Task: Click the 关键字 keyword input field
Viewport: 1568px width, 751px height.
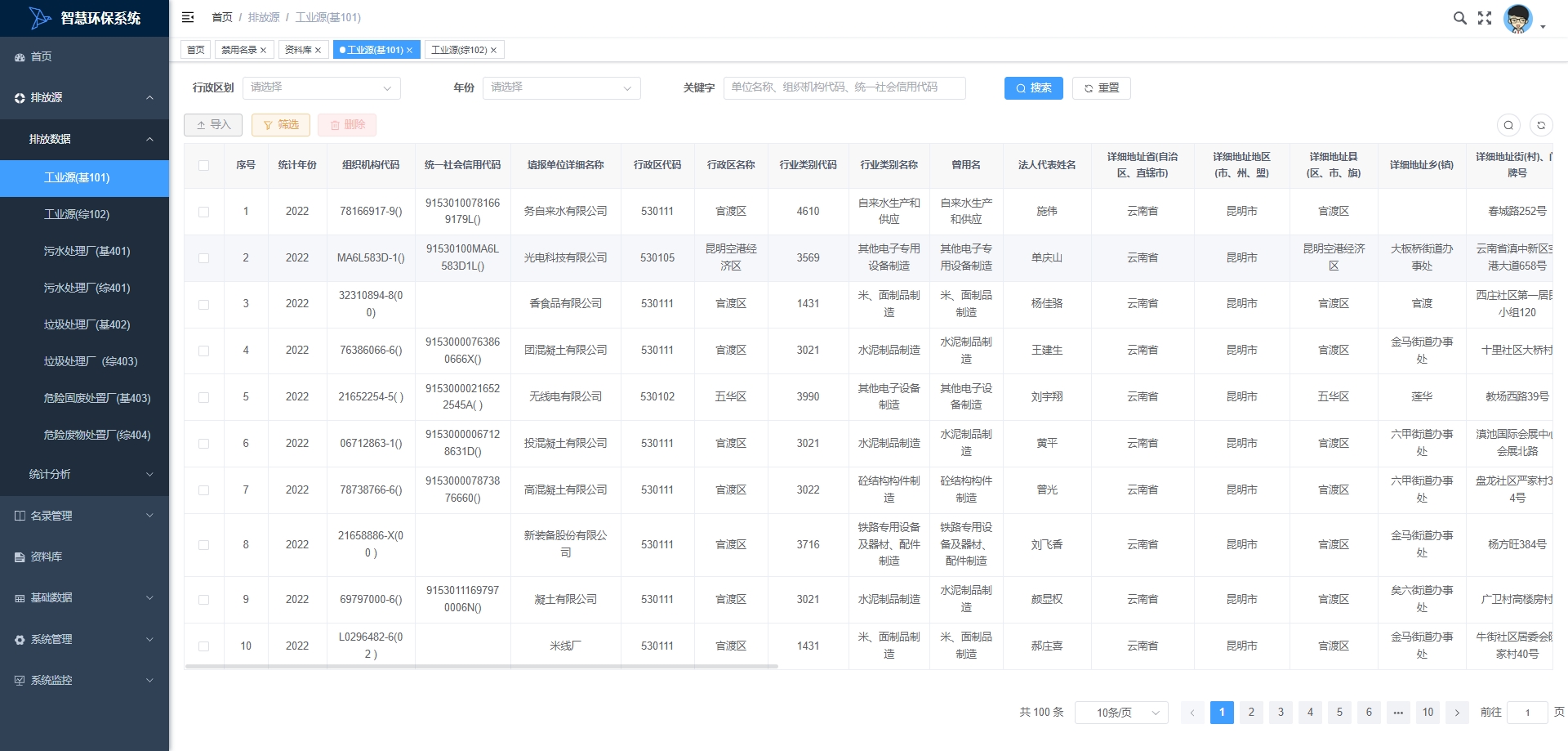Action: tap(844, 88)
